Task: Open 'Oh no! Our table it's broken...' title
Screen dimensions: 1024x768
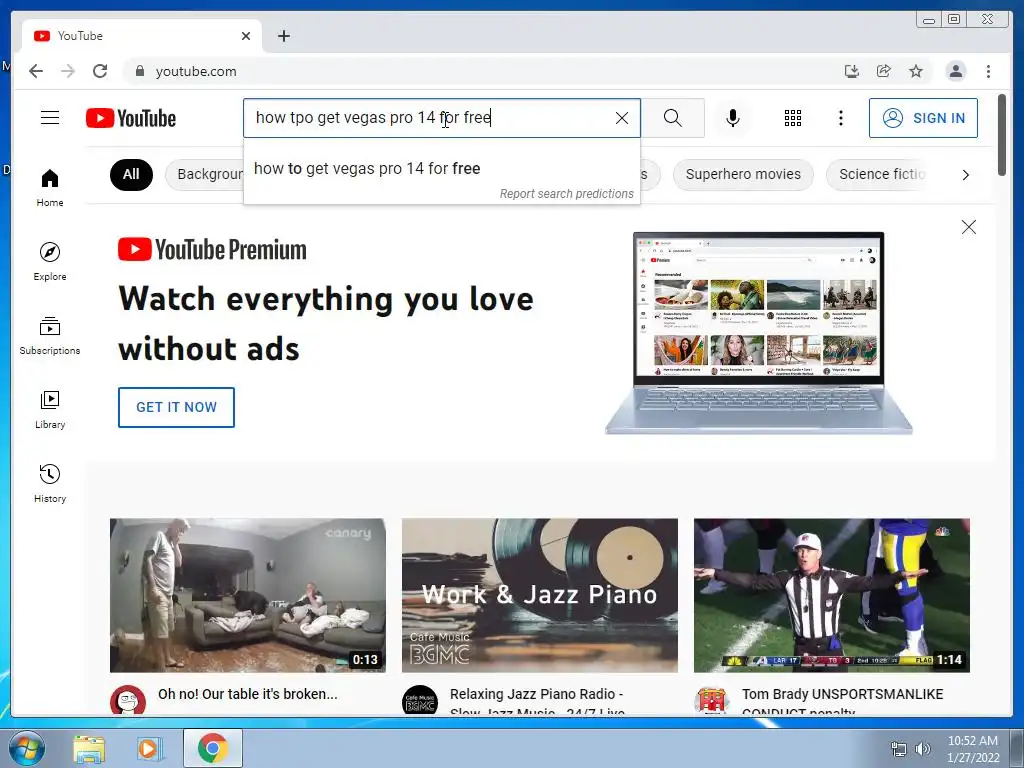Action: (x=248, y=694)
